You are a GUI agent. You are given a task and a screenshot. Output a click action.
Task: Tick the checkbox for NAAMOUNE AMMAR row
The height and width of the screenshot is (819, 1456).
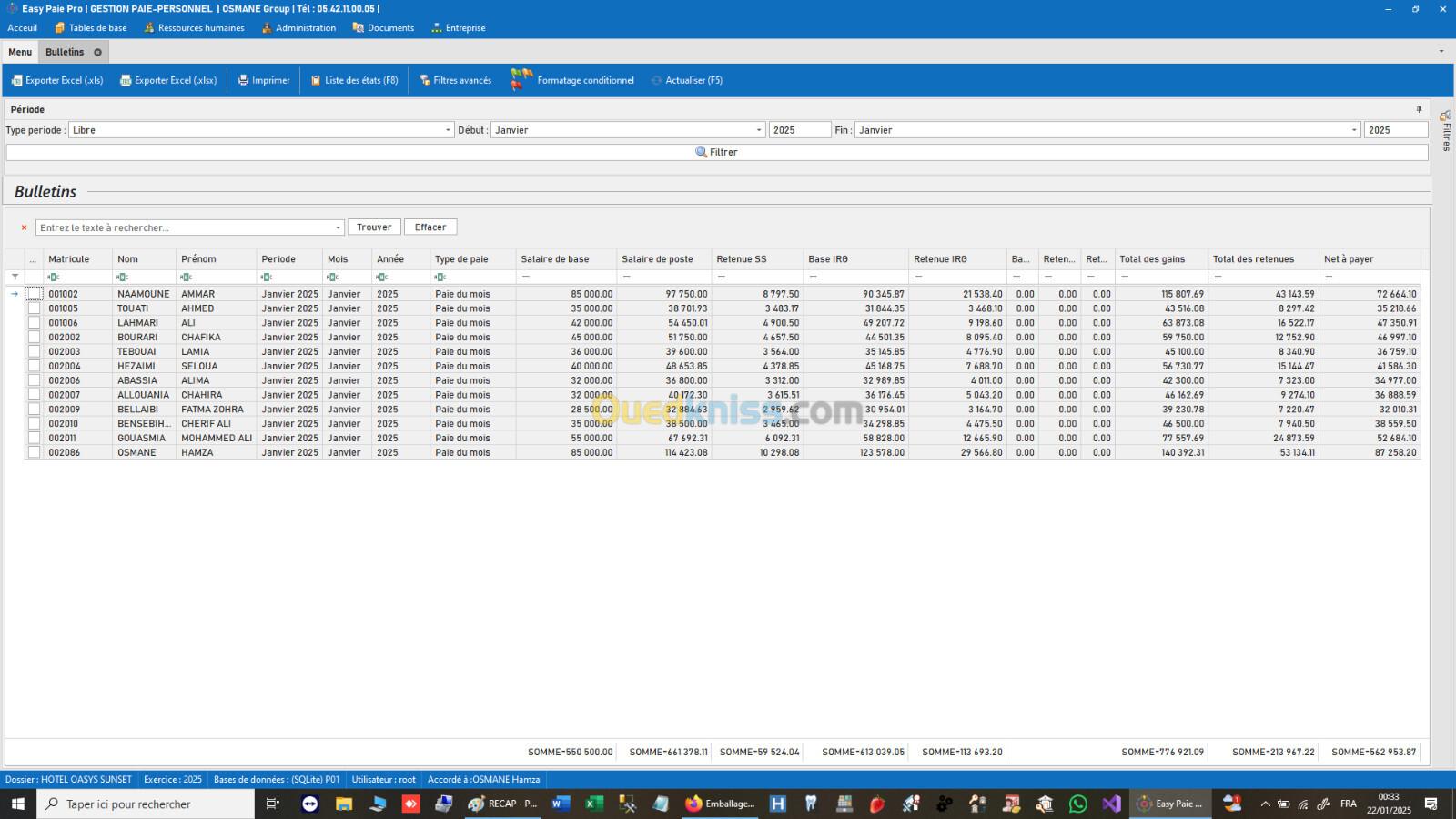pos(34,294)
